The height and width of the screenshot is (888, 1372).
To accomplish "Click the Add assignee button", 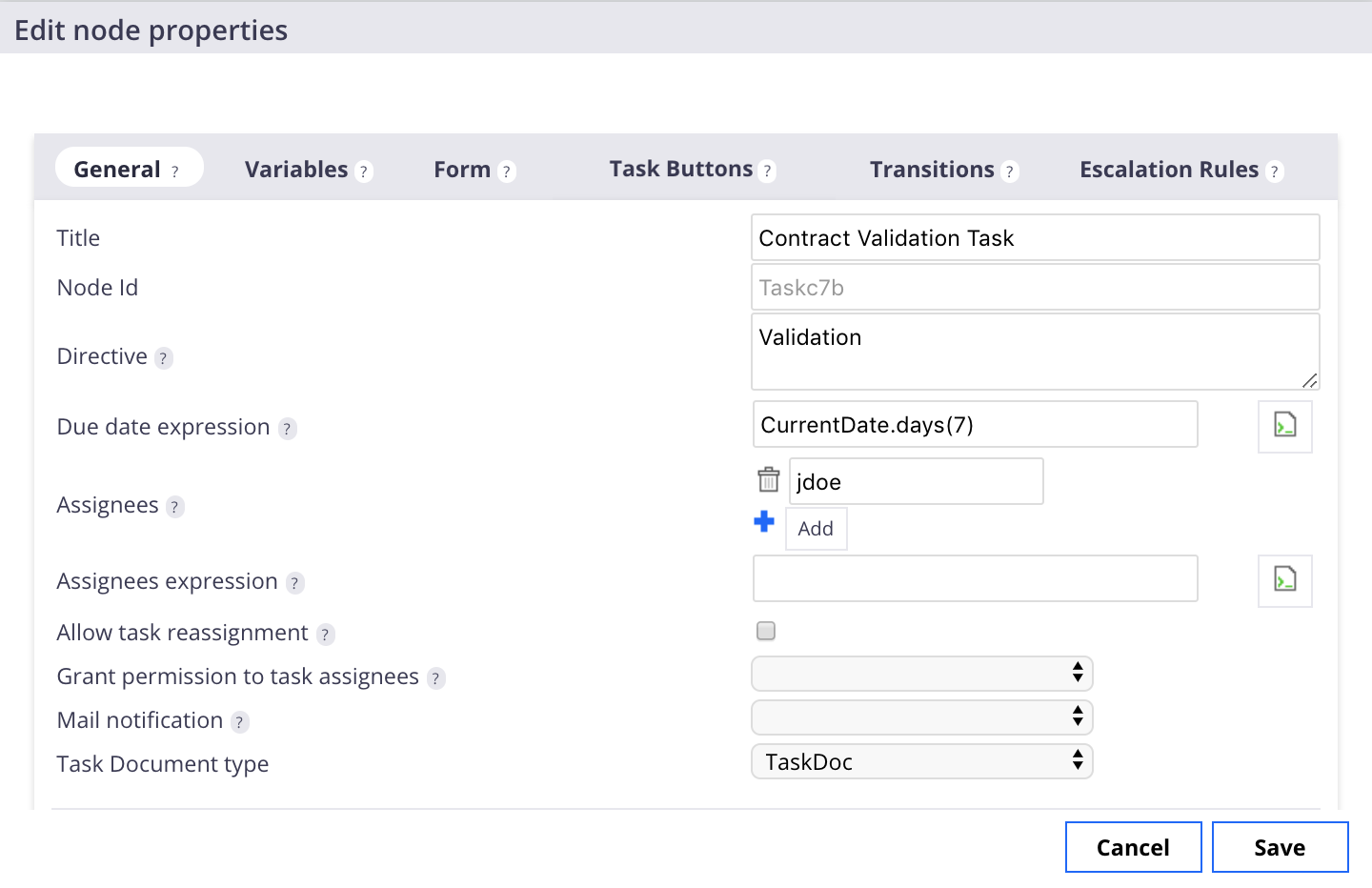I will [816, 529].
